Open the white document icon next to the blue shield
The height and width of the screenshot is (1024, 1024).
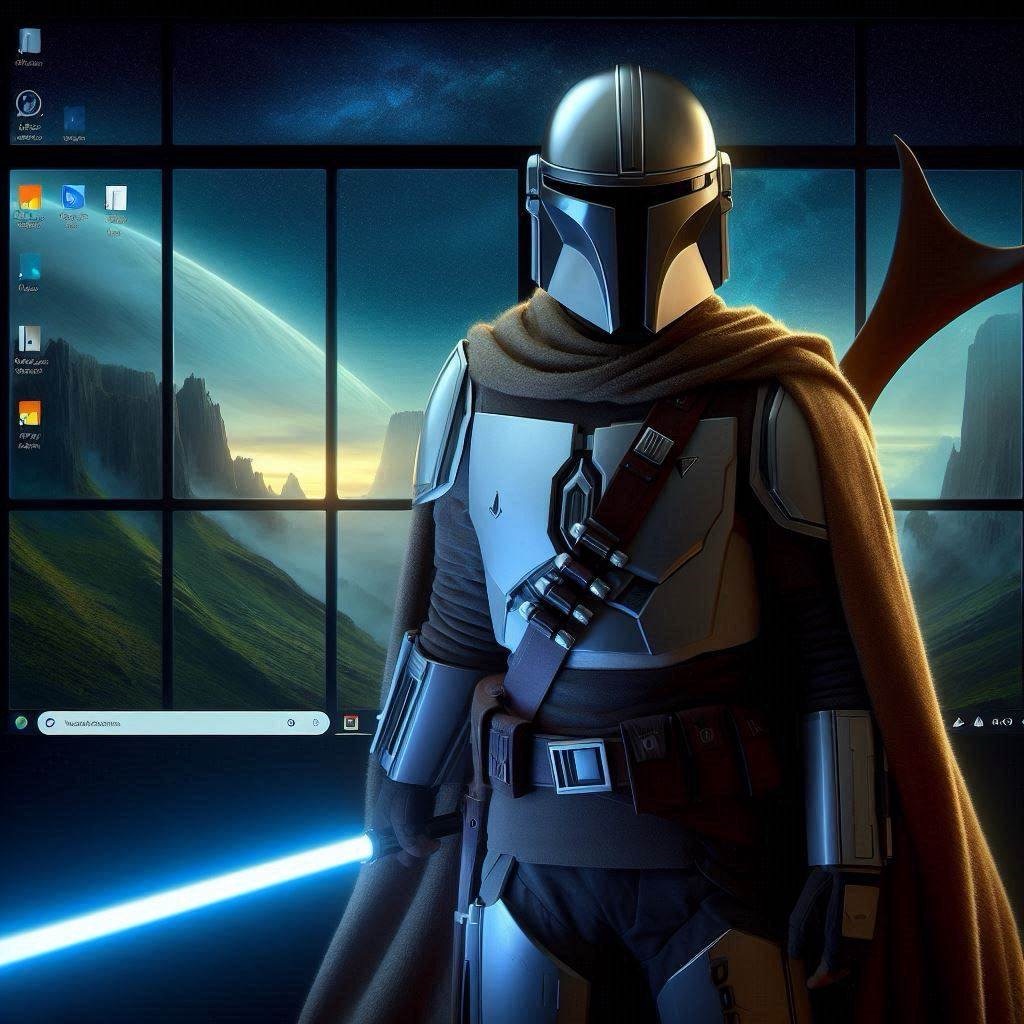(x=116, y=198)
